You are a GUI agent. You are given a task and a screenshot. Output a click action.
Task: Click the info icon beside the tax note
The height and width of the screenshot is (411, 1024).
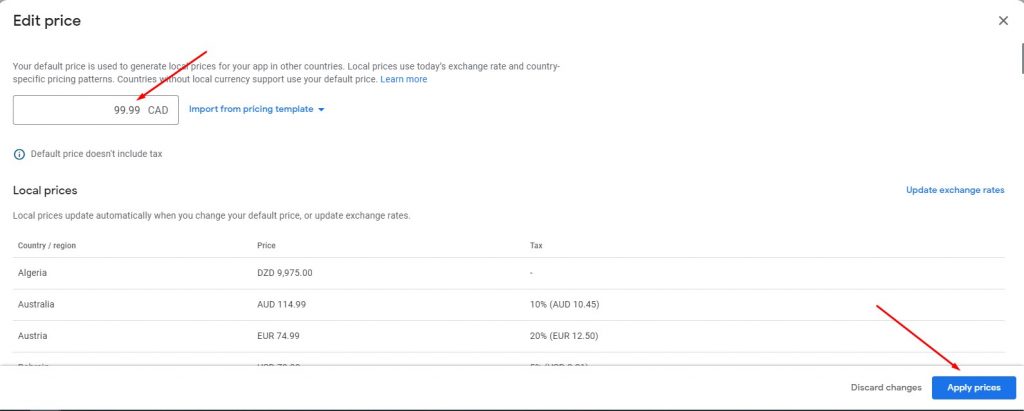(x=19, y=154)
